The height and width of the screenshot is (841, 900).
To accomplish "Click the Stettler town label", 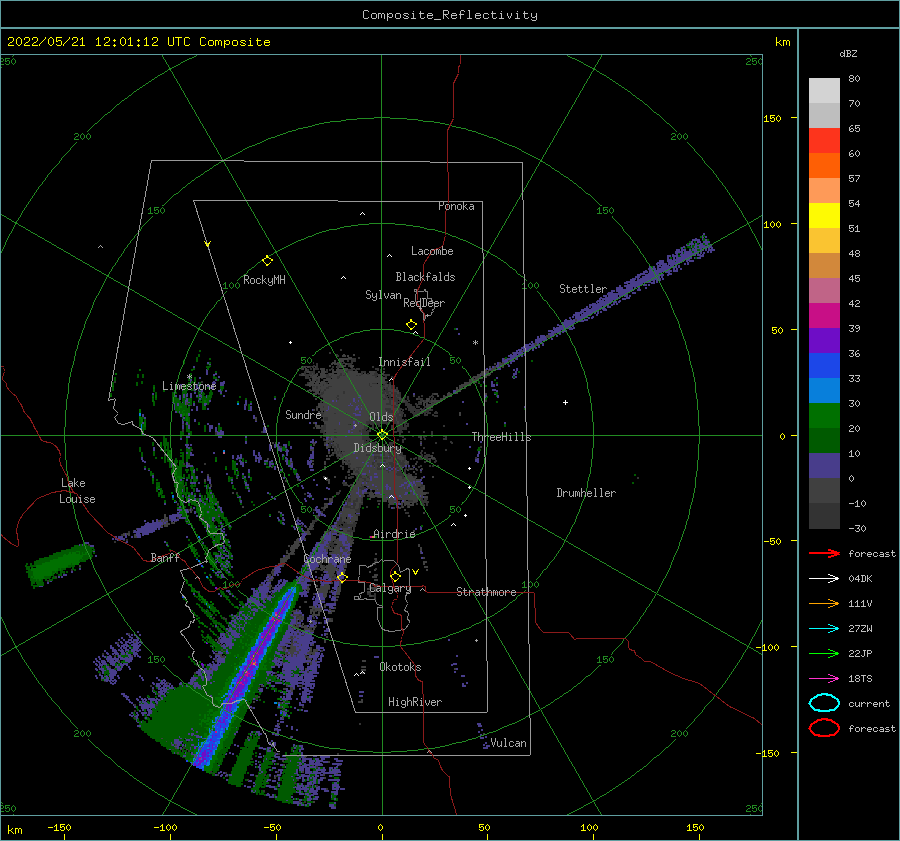I will pyautogui.click(x=583, y=289).
